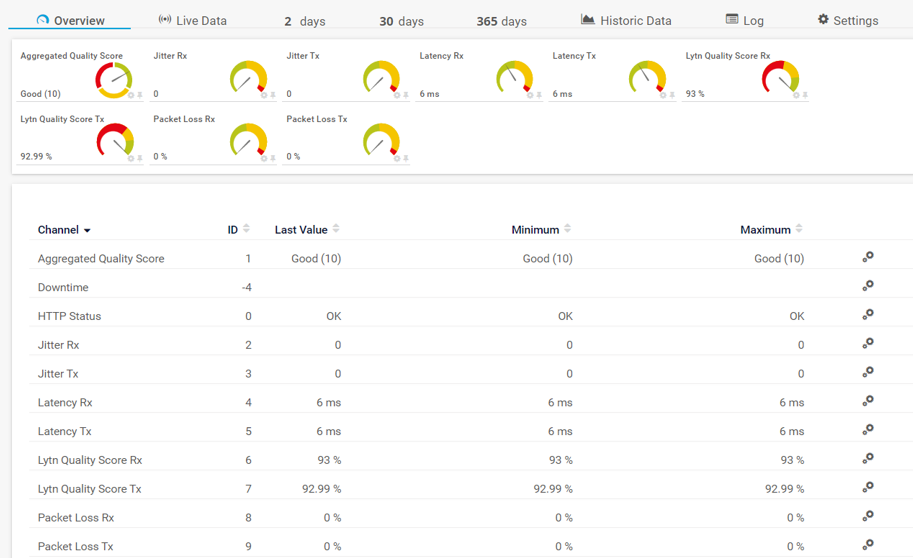
Task: Click the settings icon in HTTP Status row
Action: coord(868,315)
